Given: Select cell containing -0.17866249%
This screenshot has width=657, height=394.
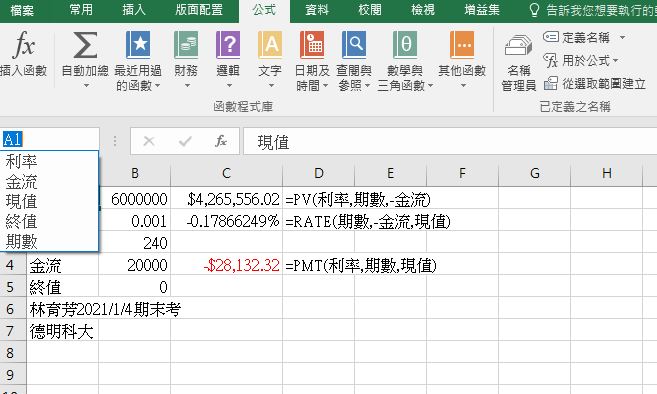Looking at the screenshot, I should tap(226, 221).
